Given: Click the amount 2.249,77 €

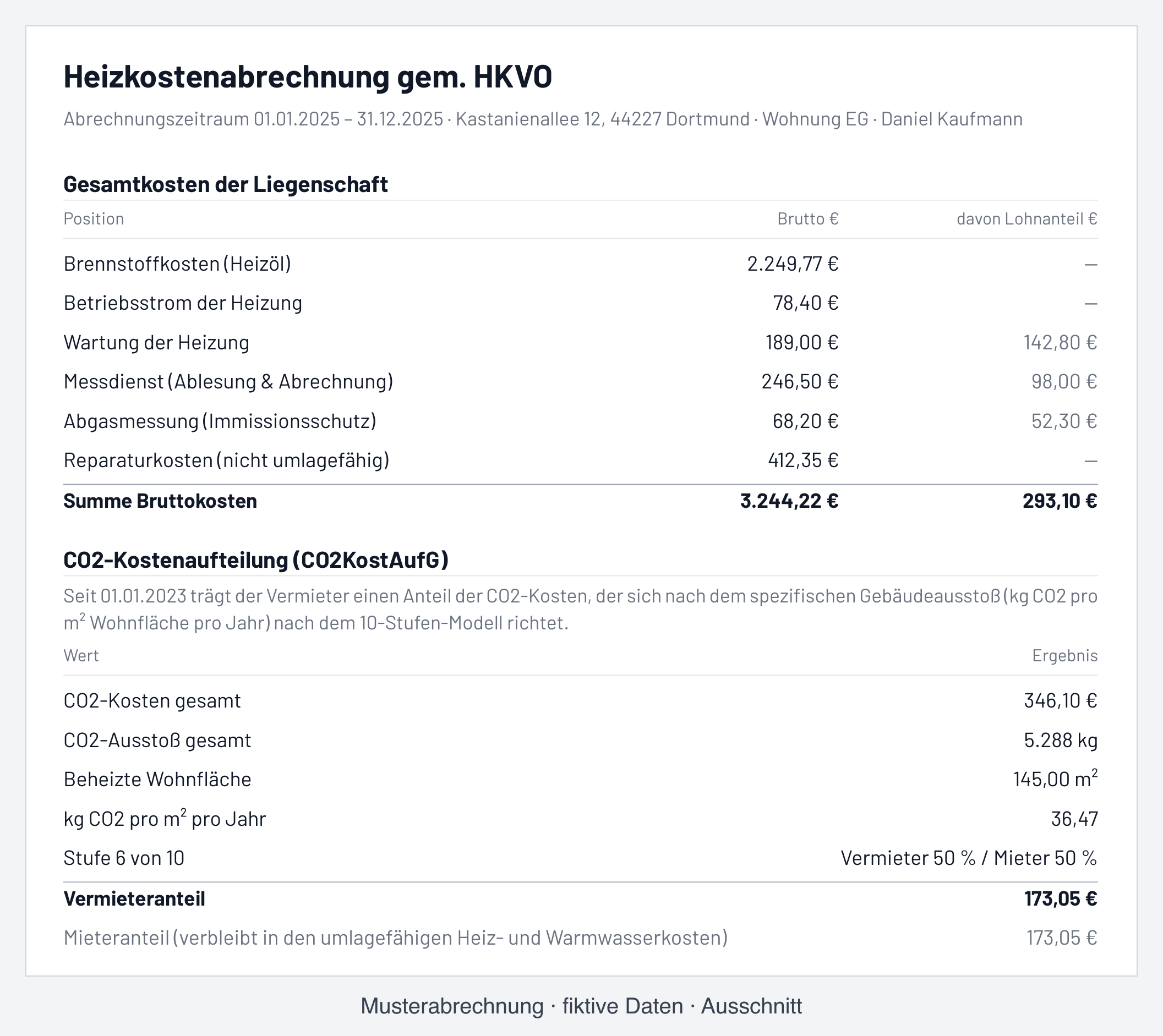Looking at the screenshot, I should [793, 264].
